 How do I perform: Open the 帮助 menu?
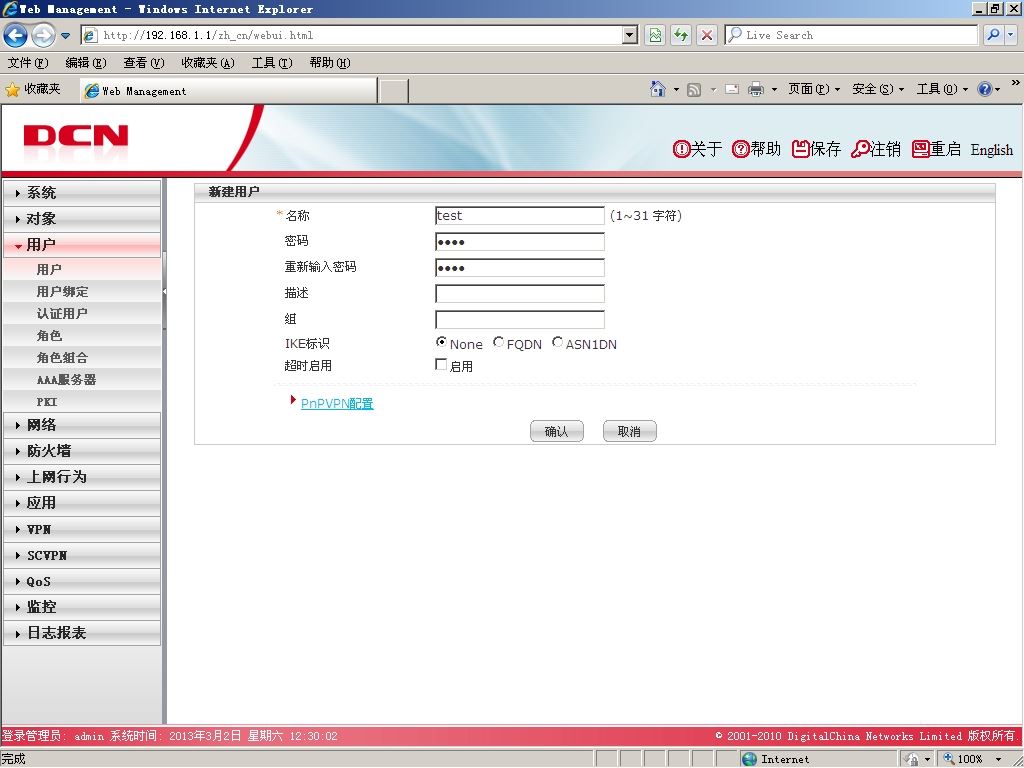pos(330,63)
